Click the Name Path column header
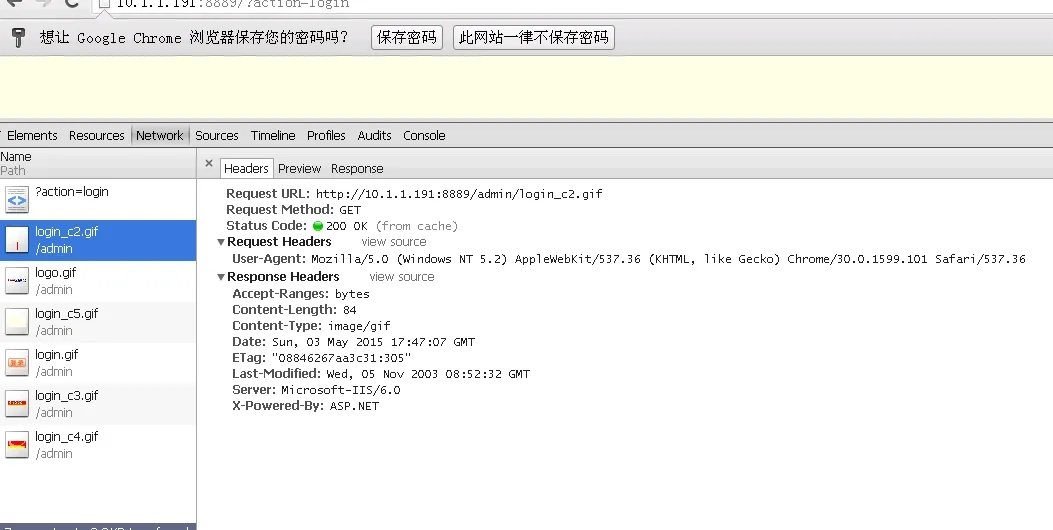This screenshot has width=1053, height=530. (98, 163)
